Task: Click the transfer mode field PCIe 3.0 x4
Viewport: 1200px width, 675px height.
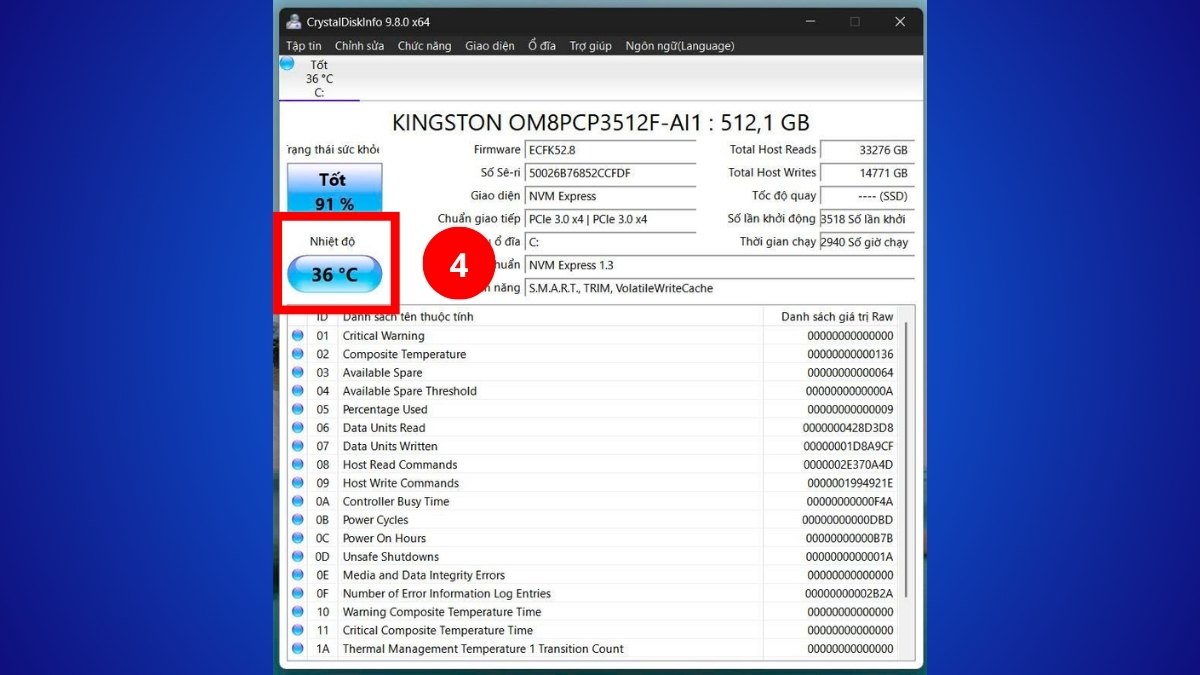Action: 610,219
